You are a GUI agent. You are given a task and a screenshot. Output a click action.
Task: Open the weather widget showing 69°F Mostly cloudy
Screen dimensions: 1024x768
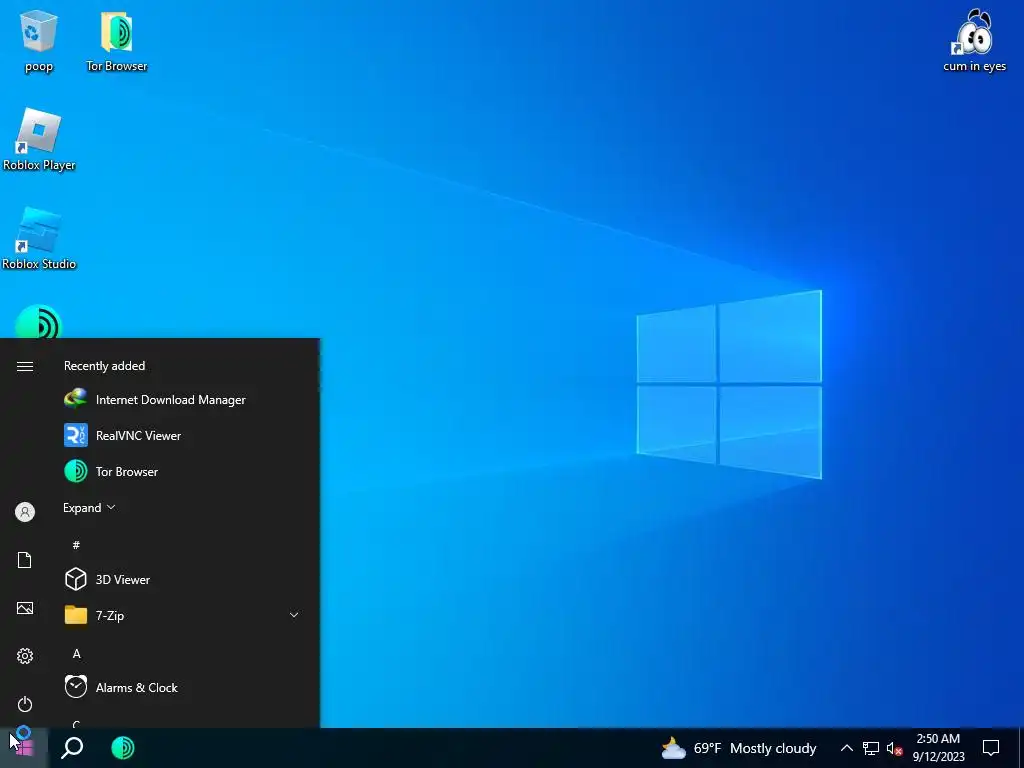739,748
